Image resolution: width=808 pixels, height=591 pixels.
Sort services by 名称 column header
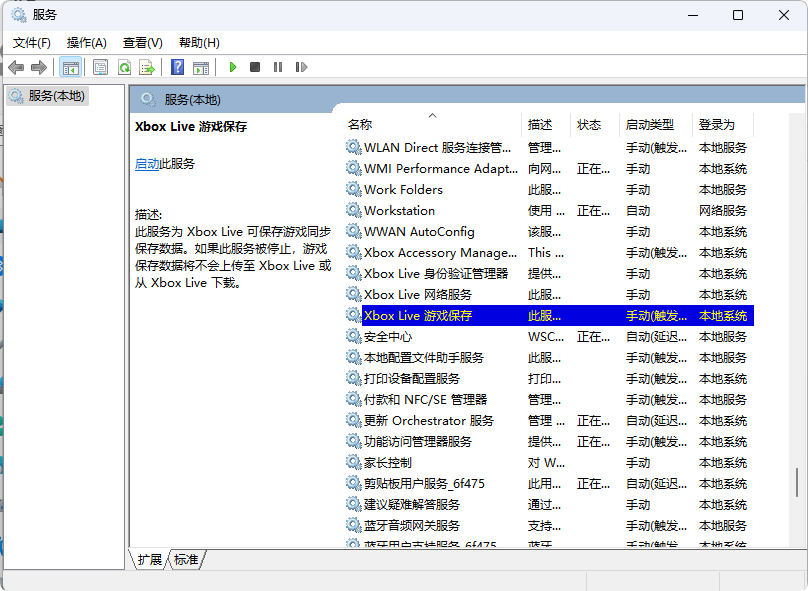[x=360, y=125]
